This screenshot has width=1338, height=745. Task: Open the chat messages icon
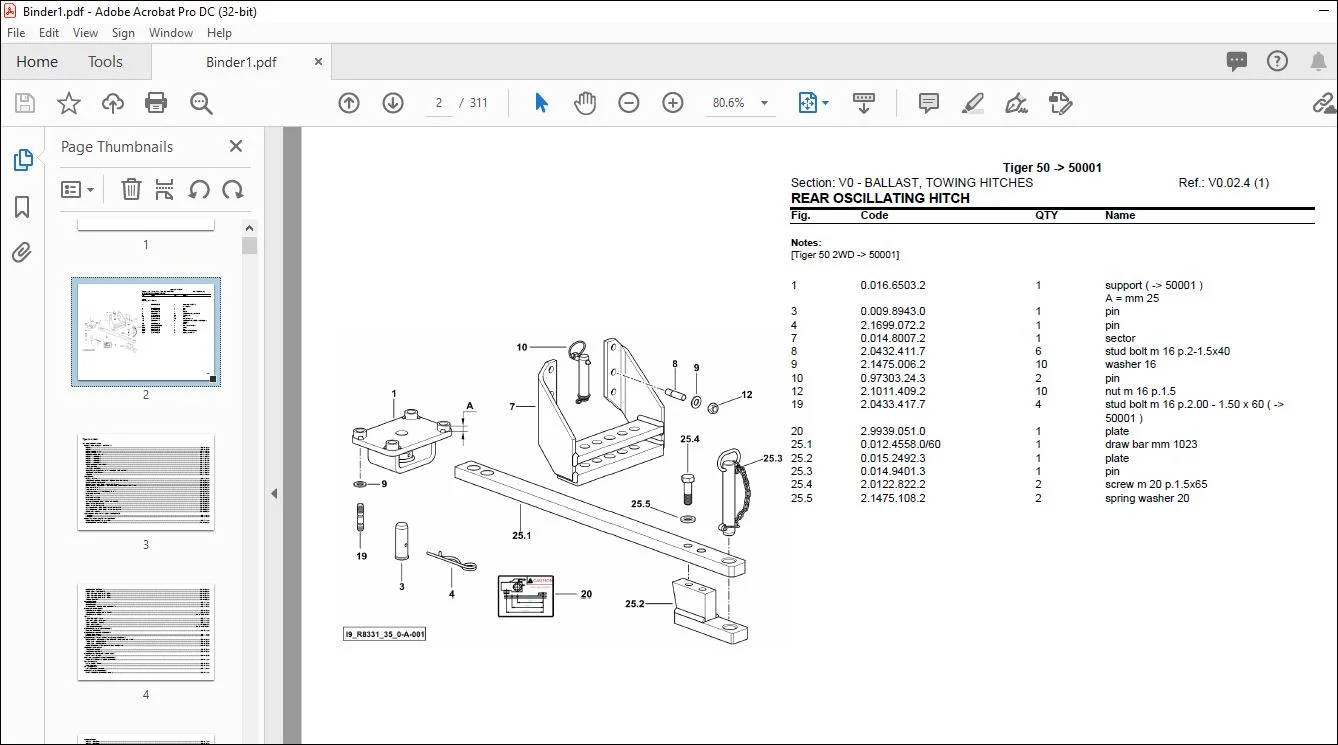tap(1237, 62)
